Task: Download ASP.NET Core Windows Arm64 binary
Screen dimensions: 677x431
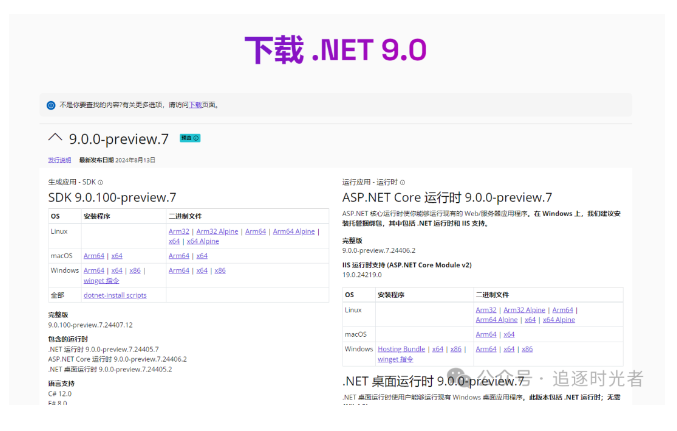Action: click(486, 349)
